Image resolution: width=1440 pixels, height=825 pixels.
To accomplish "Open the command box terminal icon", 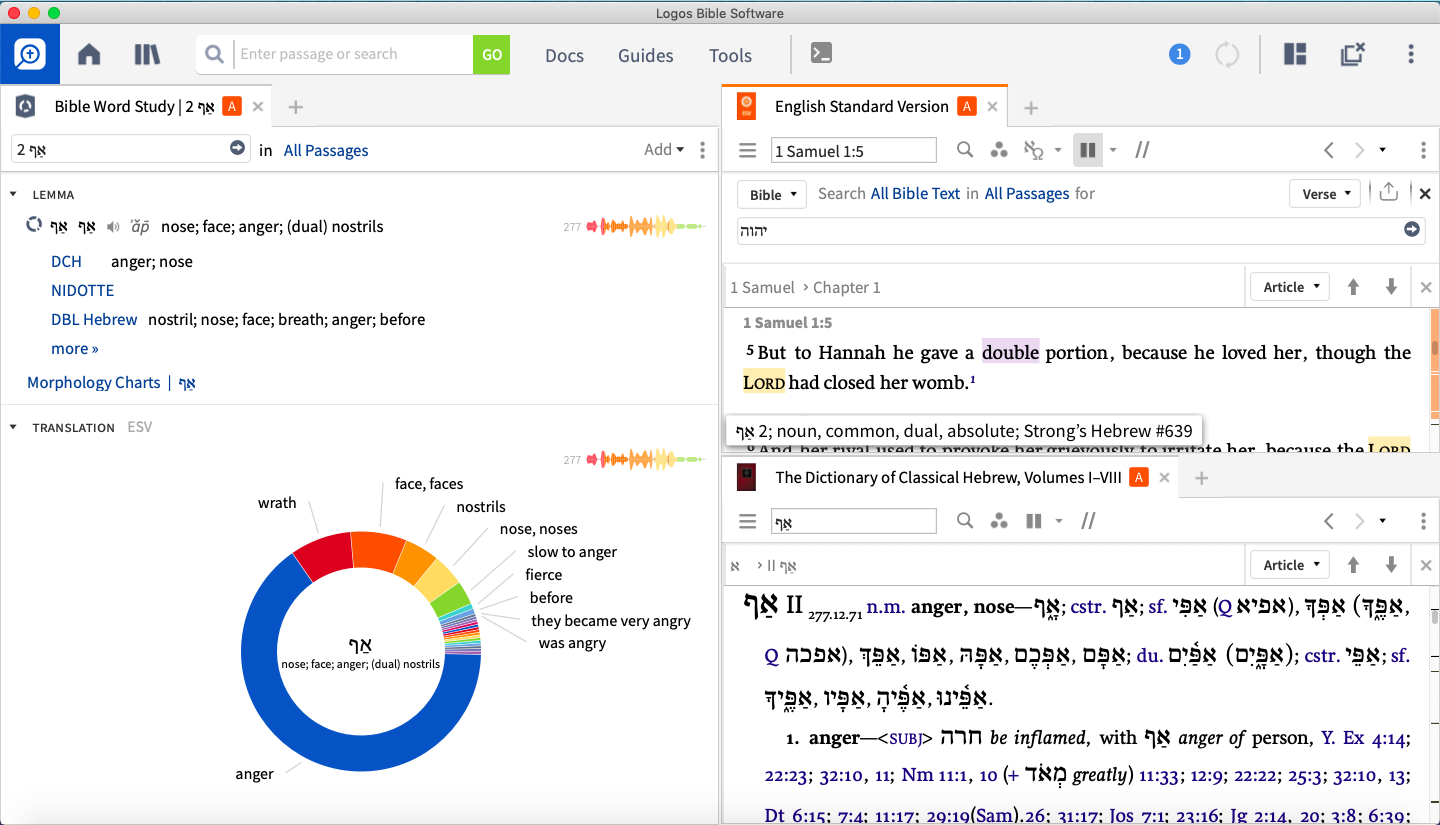I will pos(821,54).
